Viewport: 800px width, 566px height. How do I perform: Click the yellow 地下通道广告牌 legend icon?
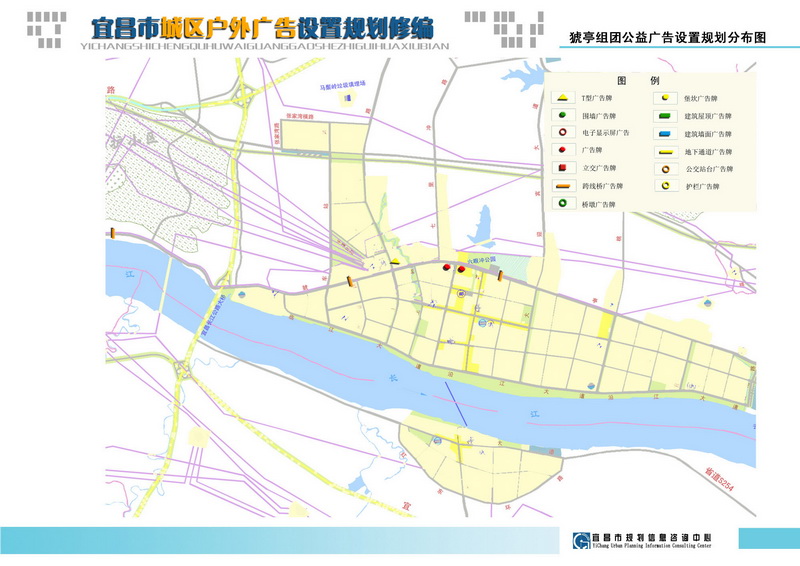(664, 151)
